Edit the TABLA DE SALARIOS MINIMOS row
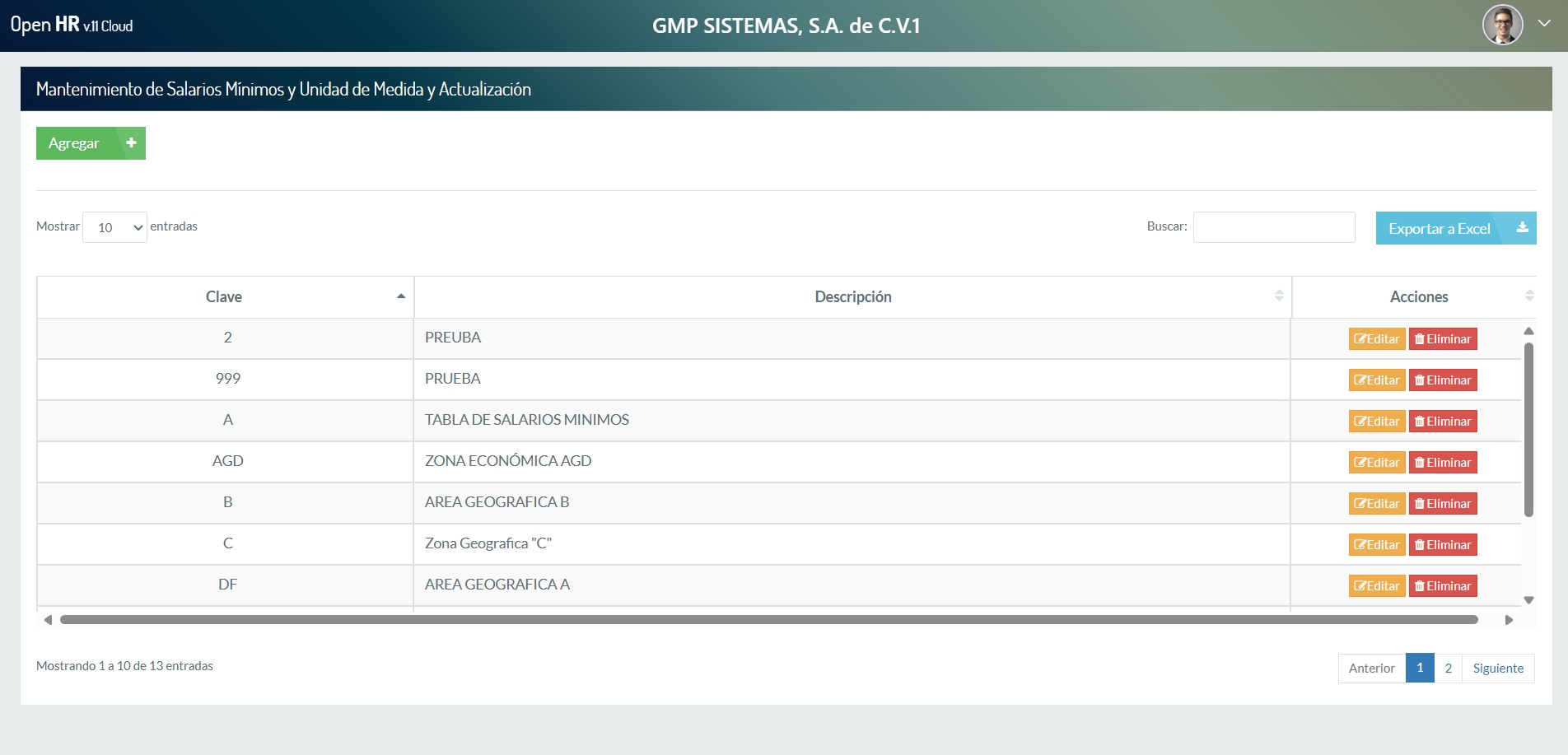This screenshot has width=1568, height=755. 1377,422
